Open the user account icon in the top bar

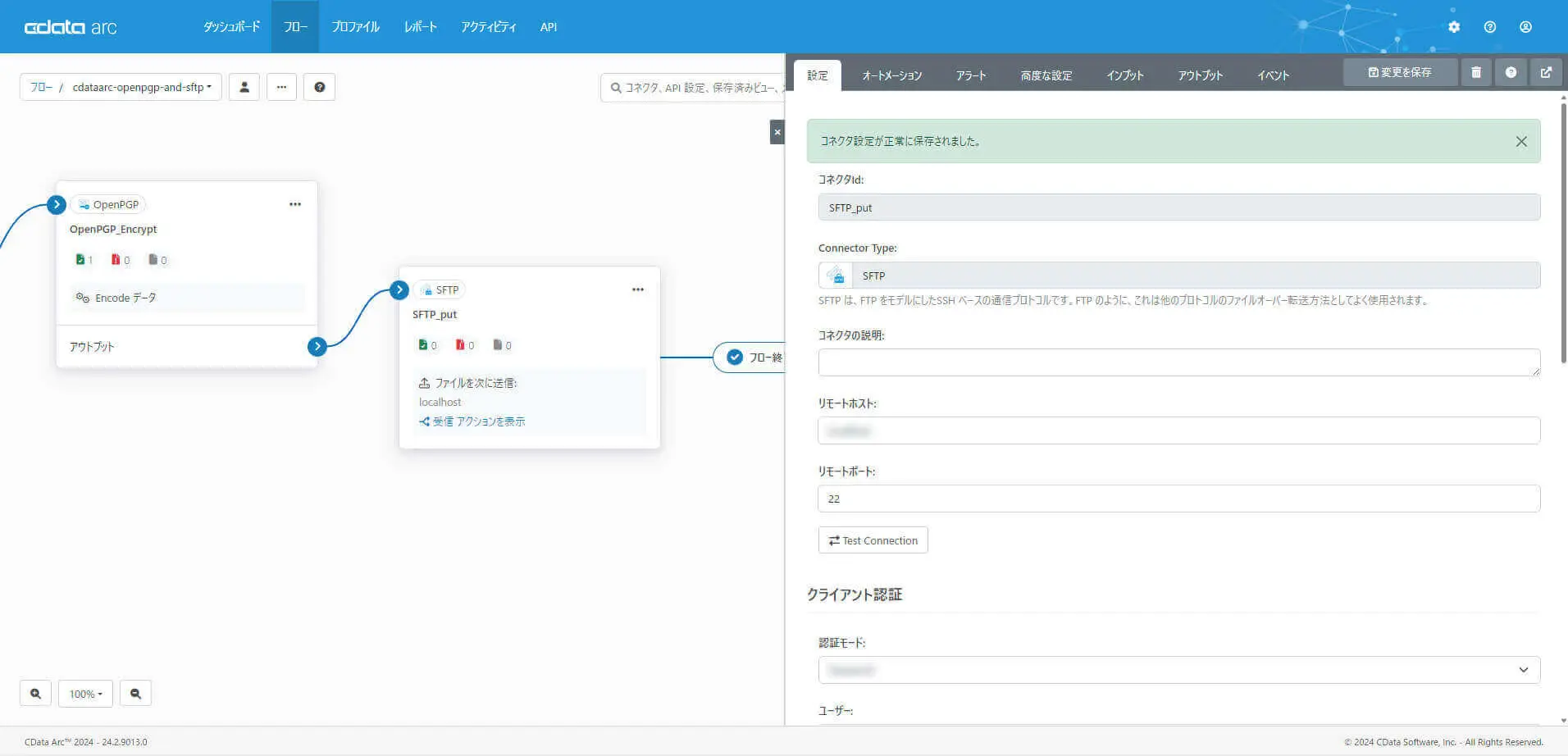pos(1525,27)
